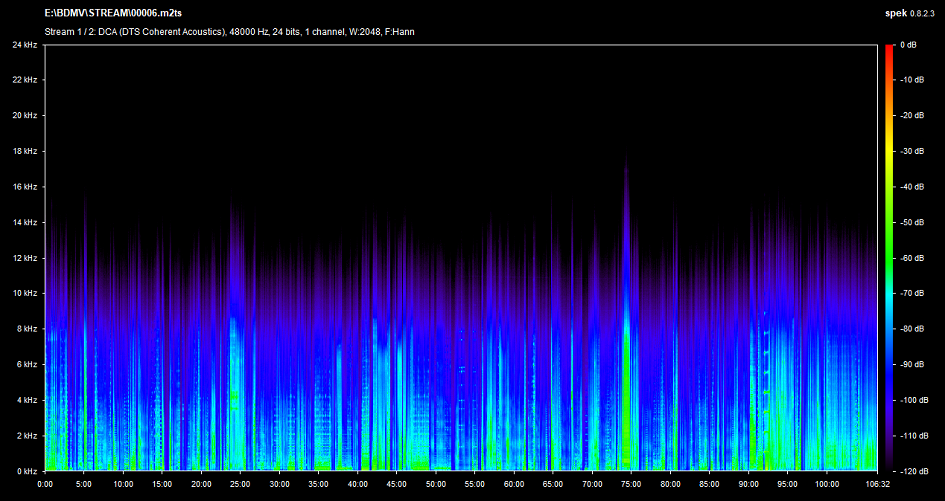This screenshot has width=945, height=501.
Task: Click the -60 dB scale label
Action: 909,258
